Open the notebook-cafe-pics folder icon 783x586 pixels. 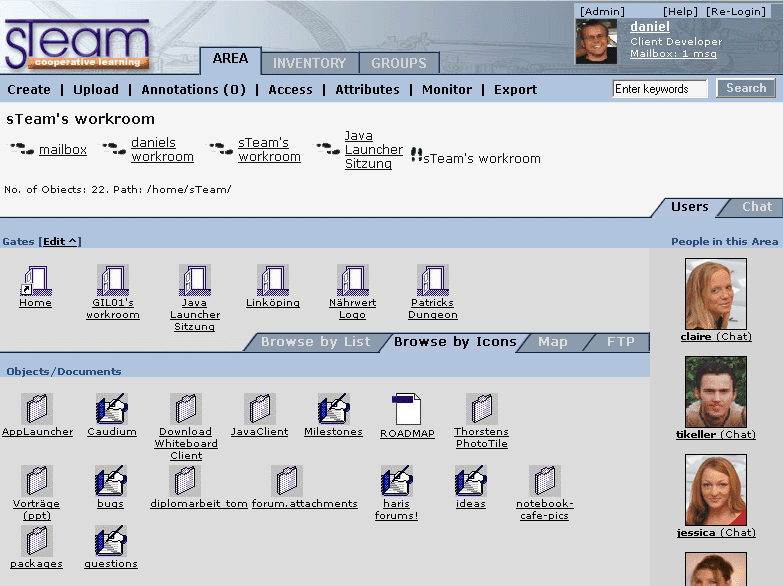544,481
